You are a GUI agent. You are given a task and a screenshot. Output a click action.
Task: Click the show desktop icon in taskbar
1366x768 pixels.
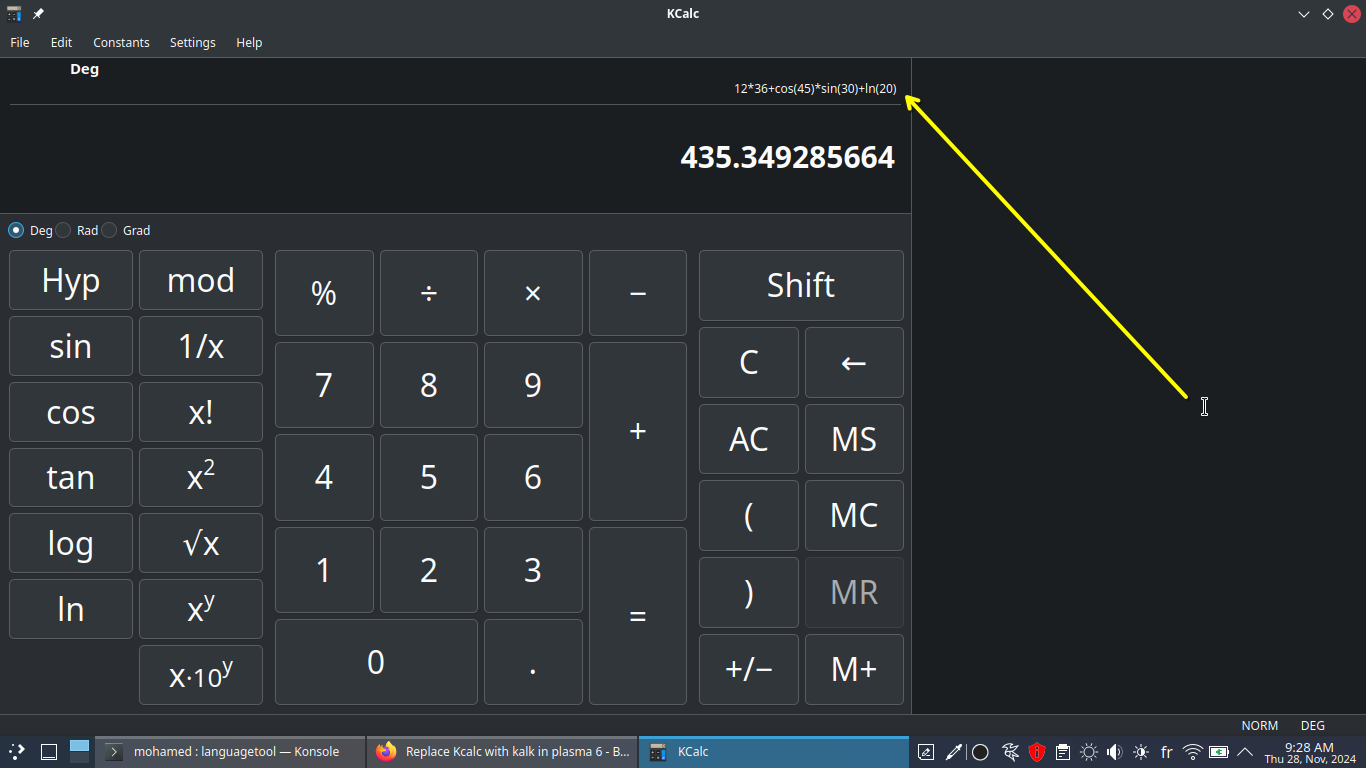pos(48,751)
